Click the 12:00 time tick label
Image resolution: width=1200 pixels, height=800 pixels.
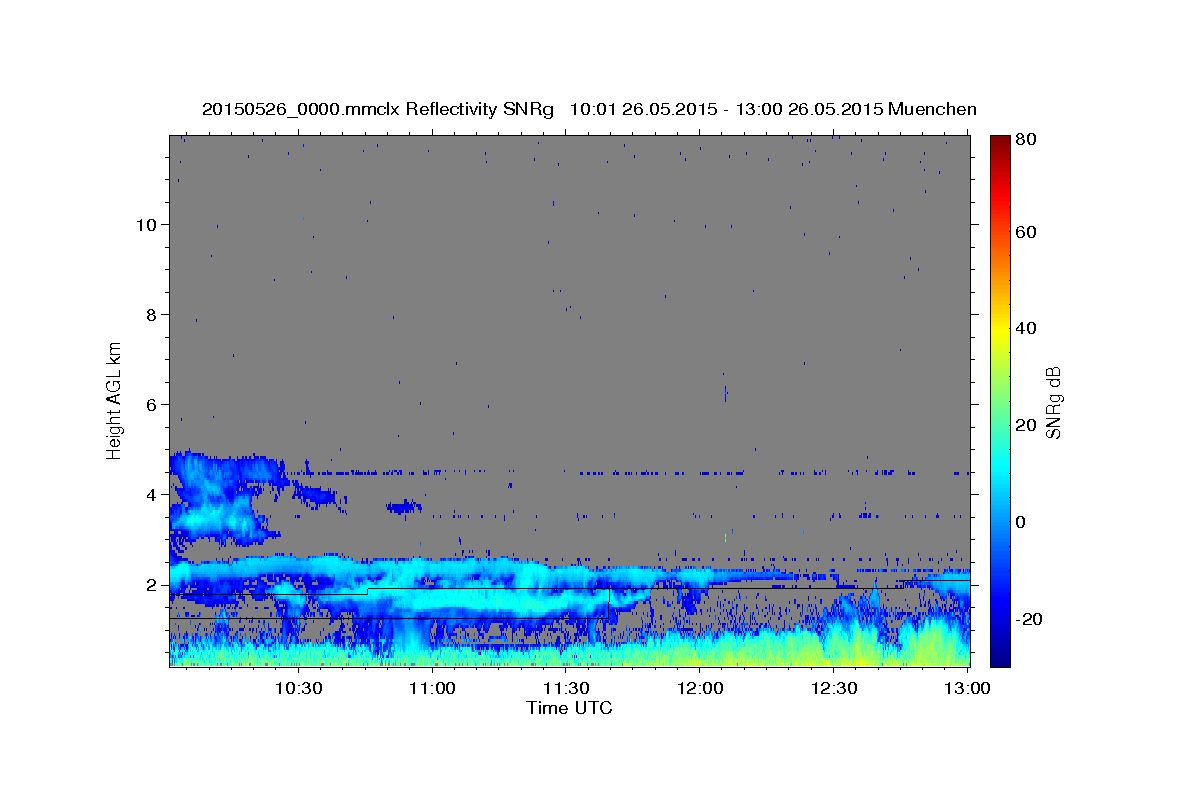pyautogui.click(x=700, y=688)
